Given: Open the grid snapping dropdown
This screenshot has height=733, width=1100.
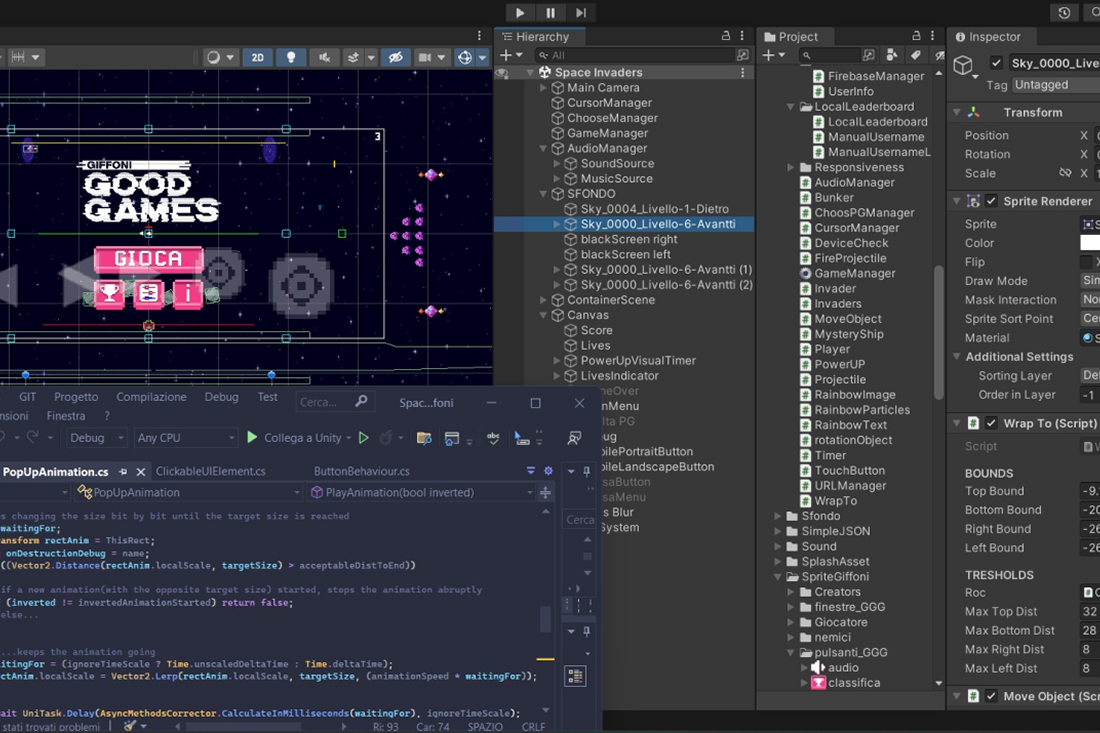Looking at the screenshot, I should coord(25,58).
